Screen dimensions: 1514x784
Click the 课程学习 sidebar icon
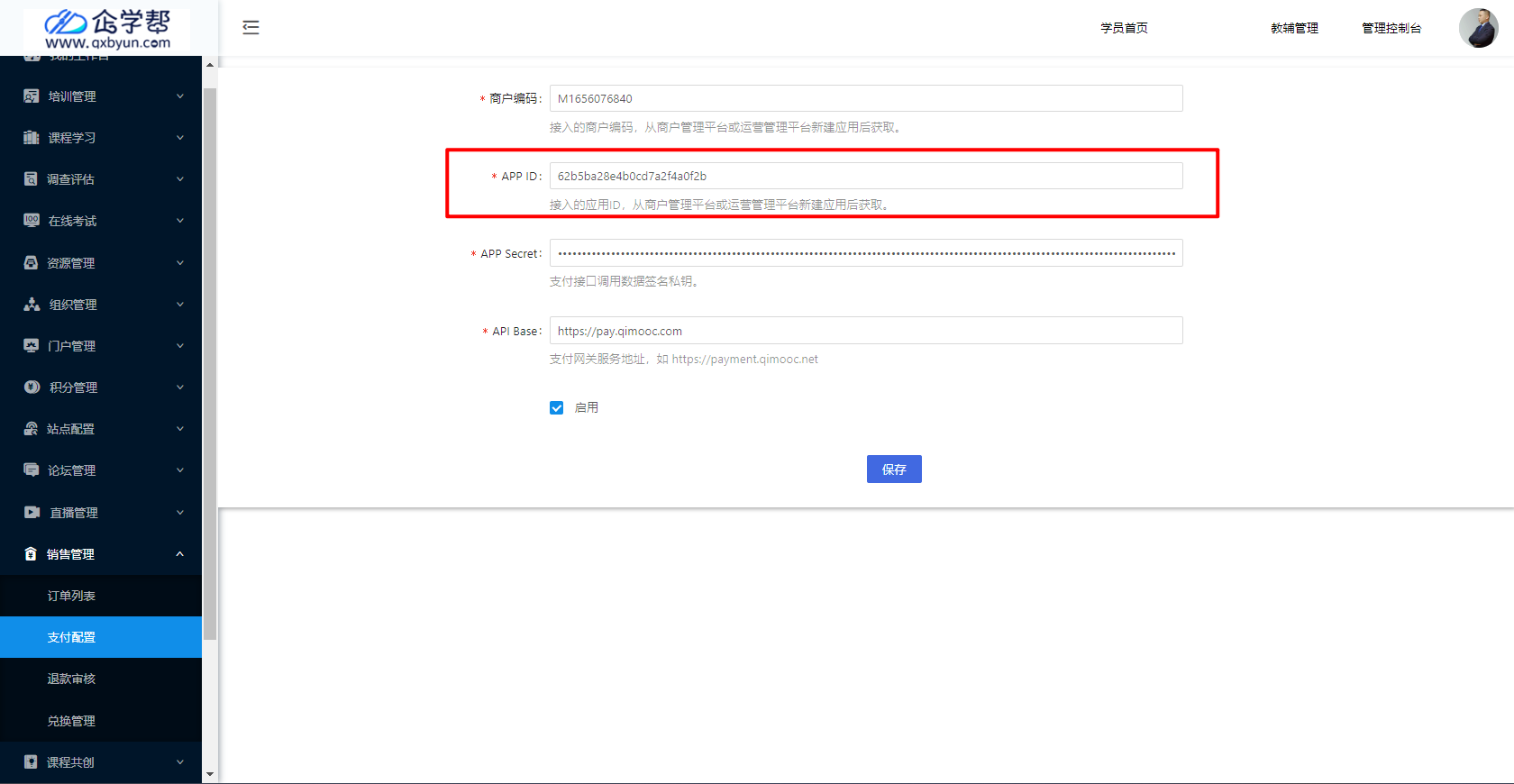point(32,138)
